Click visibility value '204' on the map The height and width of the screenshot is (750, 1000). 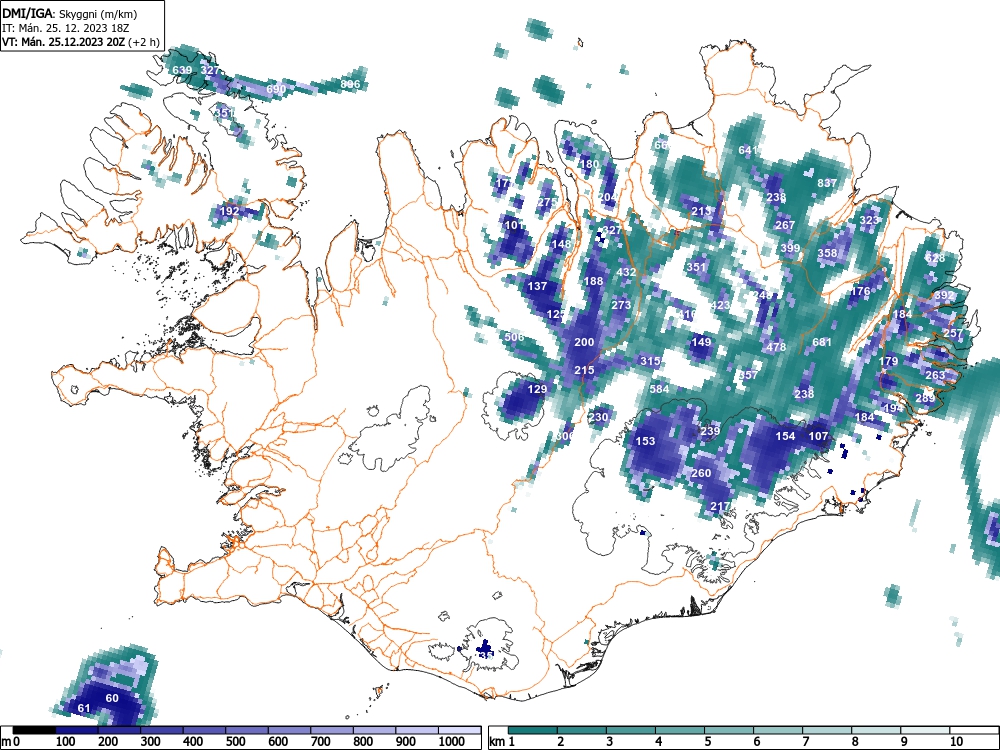click(608, 197)
